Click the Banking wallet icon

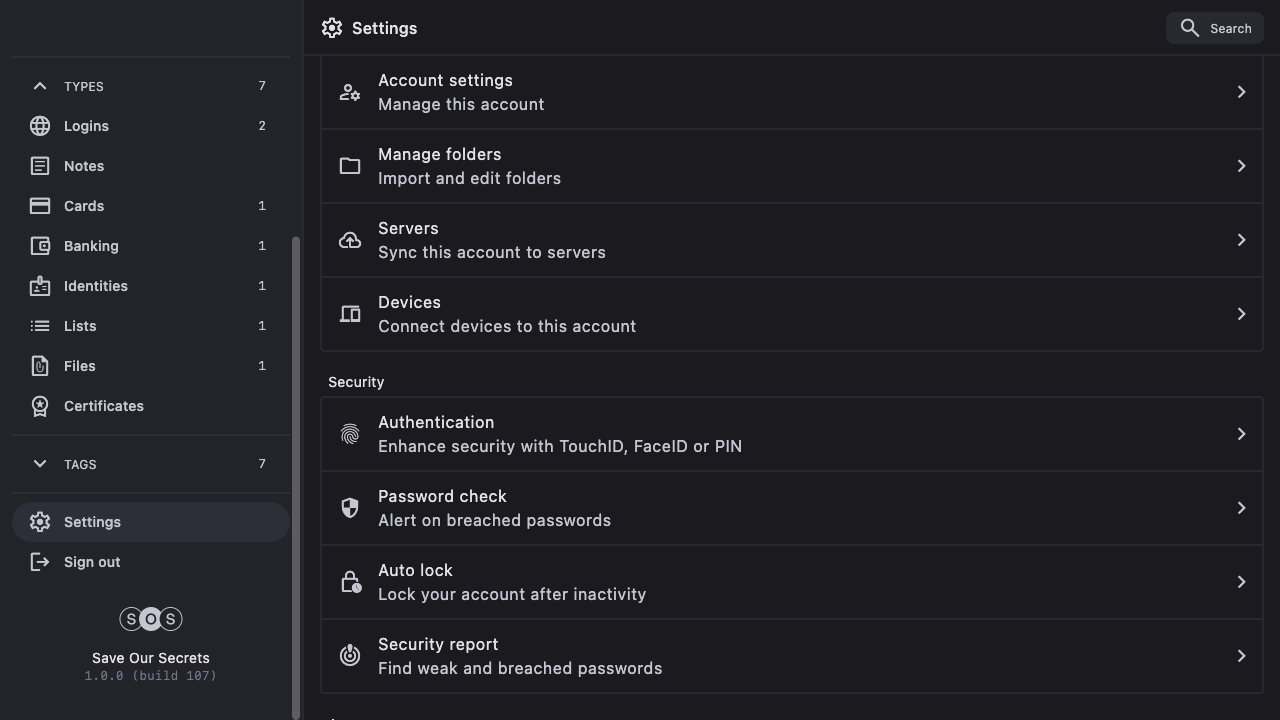(x=40, y=246)
